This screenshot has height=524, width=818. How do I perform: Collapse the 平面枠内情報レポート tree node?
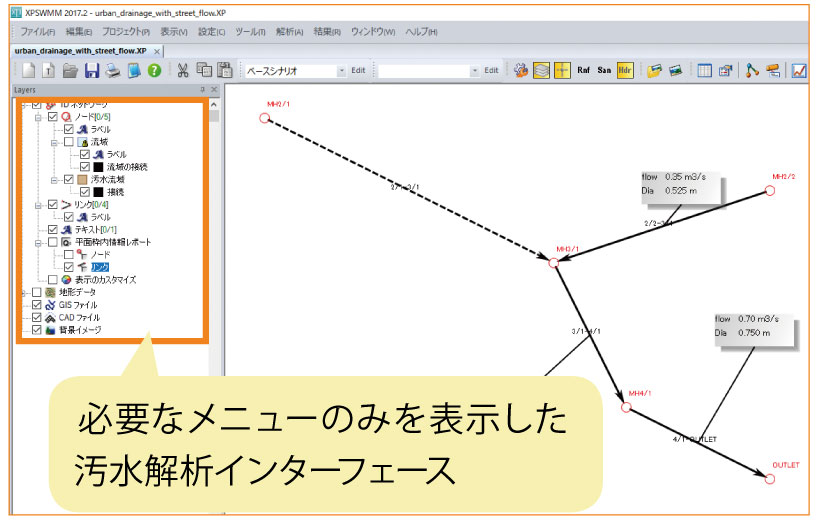tap(38, 243)
